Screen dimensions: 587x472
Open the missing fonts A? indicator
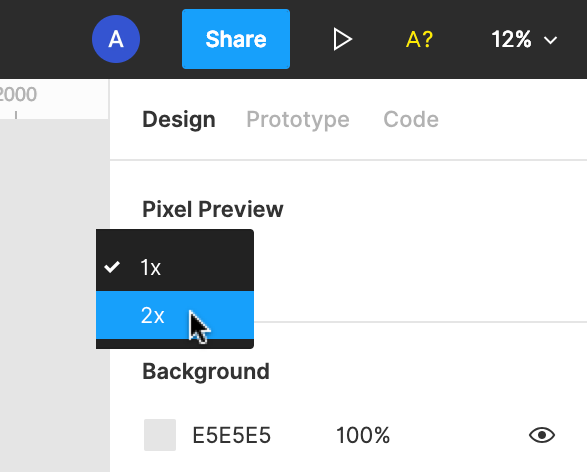pyautogui.click(x=419, y=39)
